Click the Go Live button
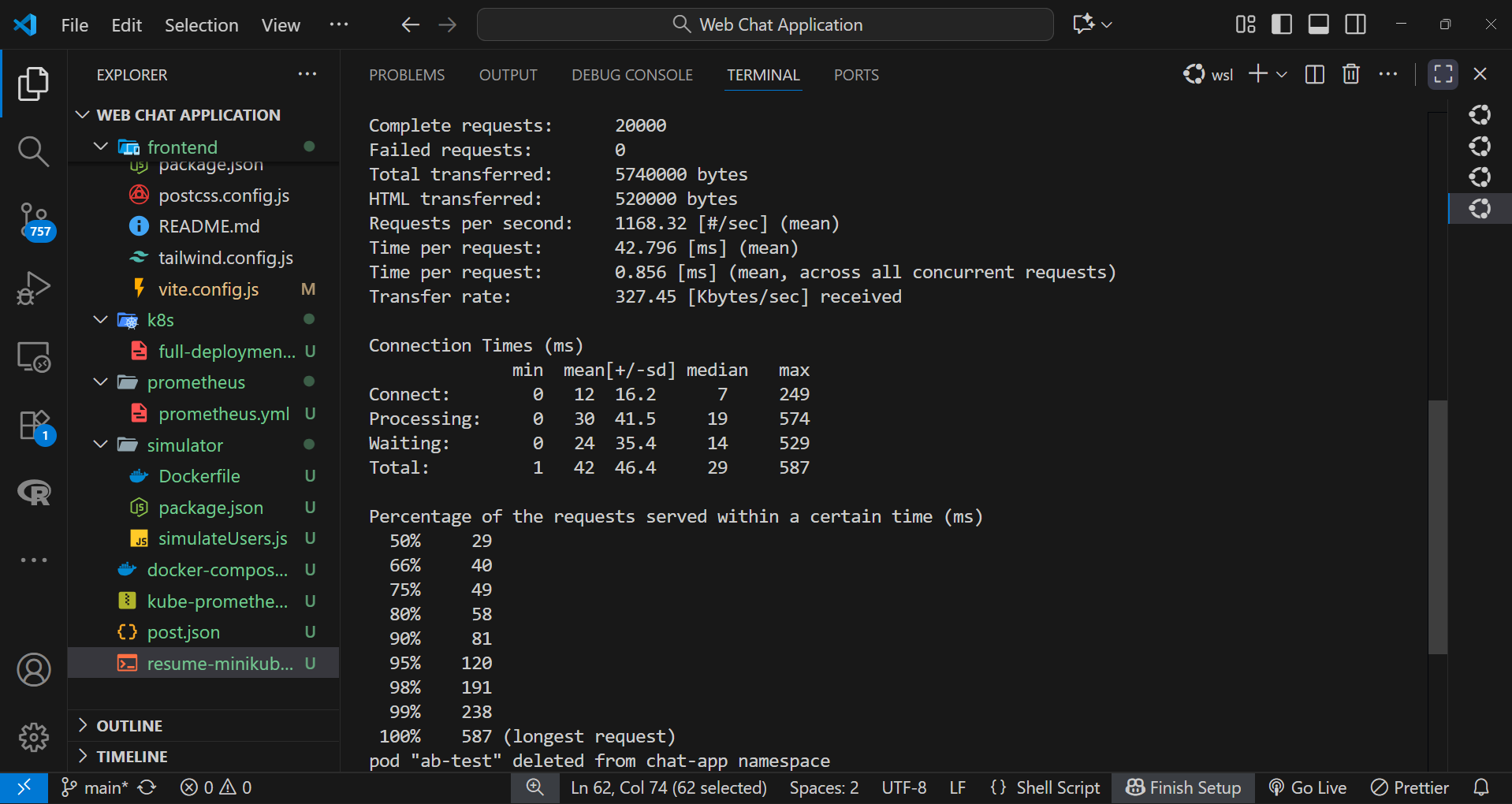Screen dimensions: 1512x804 1308,787
